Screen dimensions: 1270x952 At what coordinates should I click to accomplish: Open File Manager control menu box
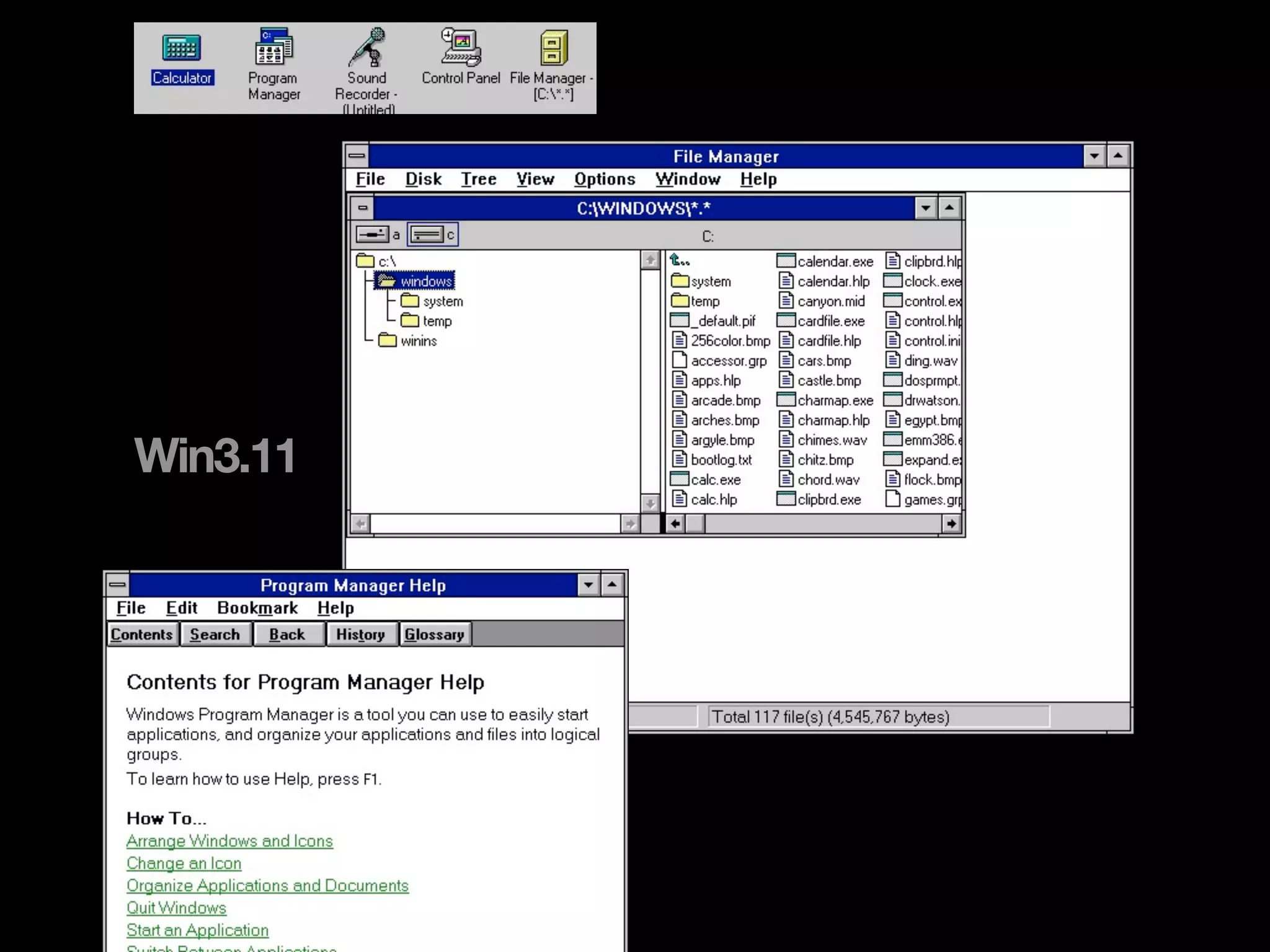(357, 156)
